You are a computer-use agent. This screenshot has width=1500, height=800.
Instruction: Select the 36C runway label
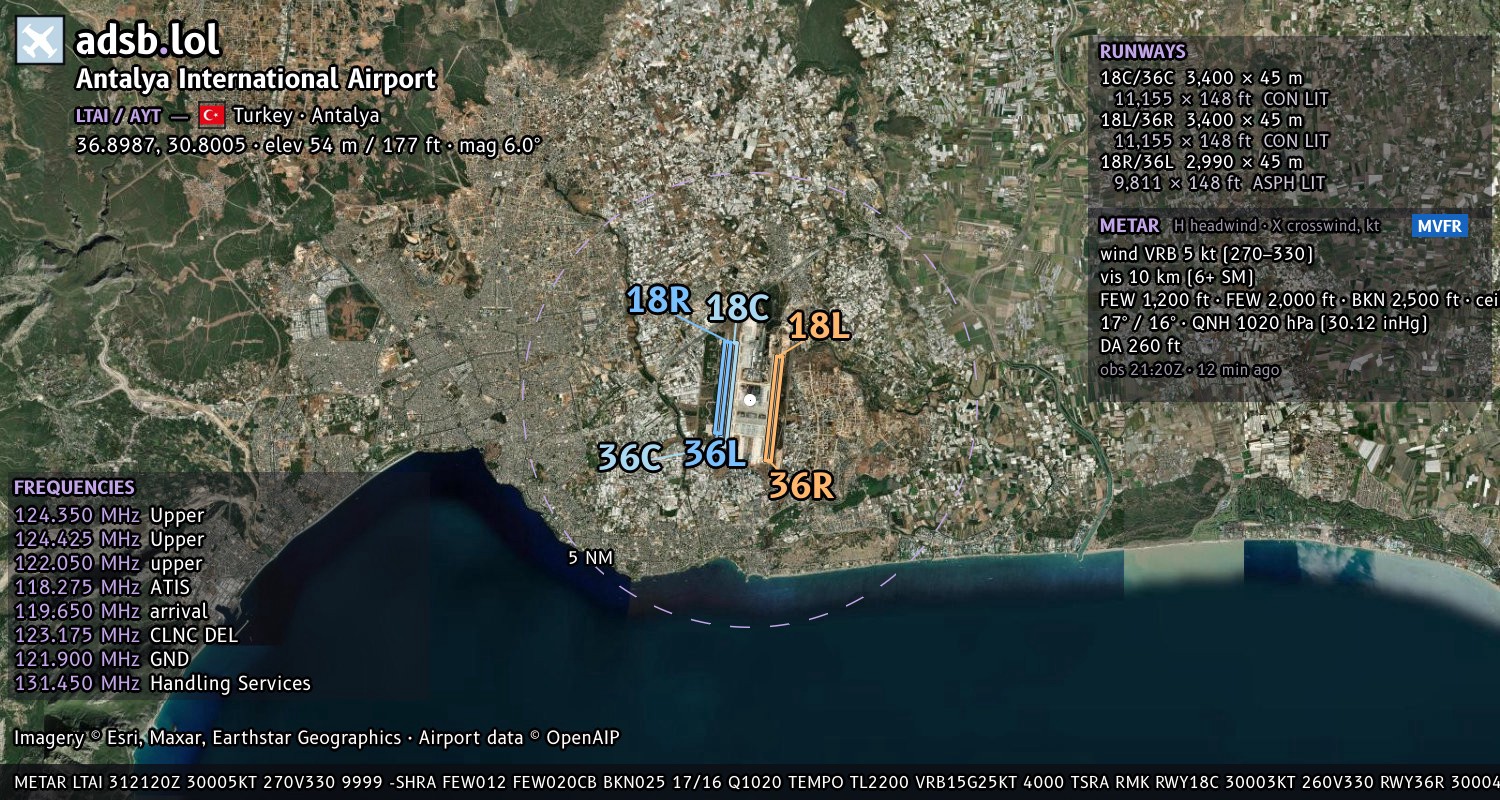pos(630,457)
